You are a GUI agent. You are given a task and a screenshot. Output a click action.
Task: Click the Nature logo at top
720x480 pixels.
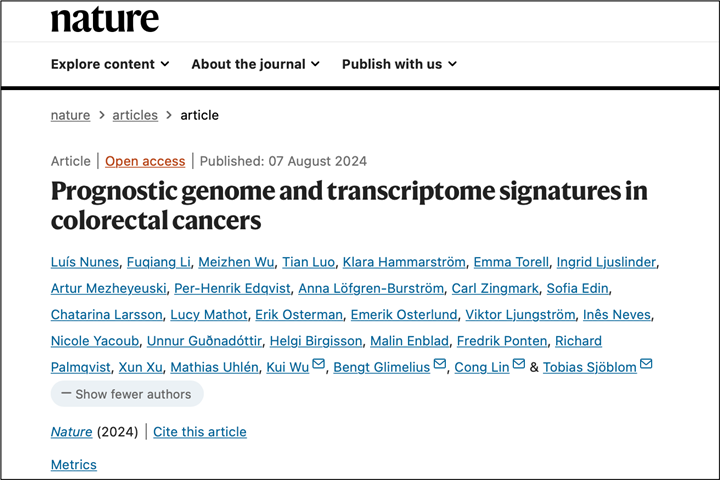(105, 19)
